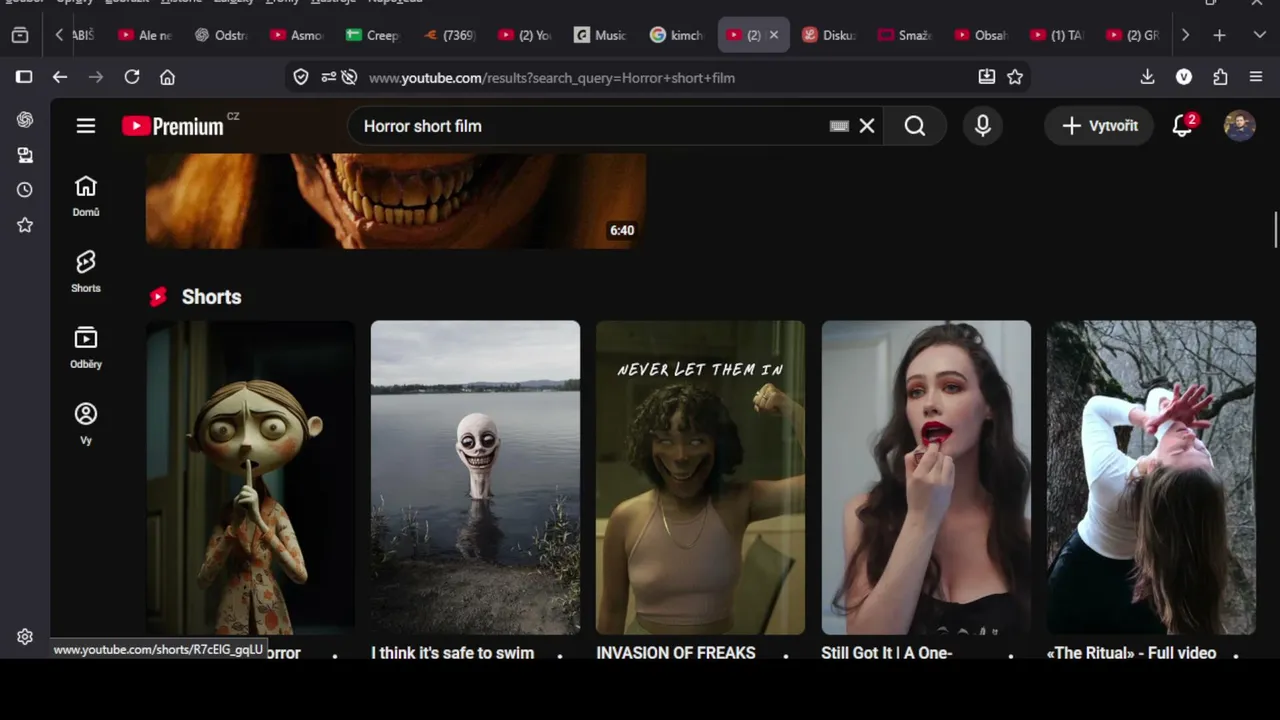Click the install-page icon in the address bar
1280x720 pixels.
[x=987, y=77]
